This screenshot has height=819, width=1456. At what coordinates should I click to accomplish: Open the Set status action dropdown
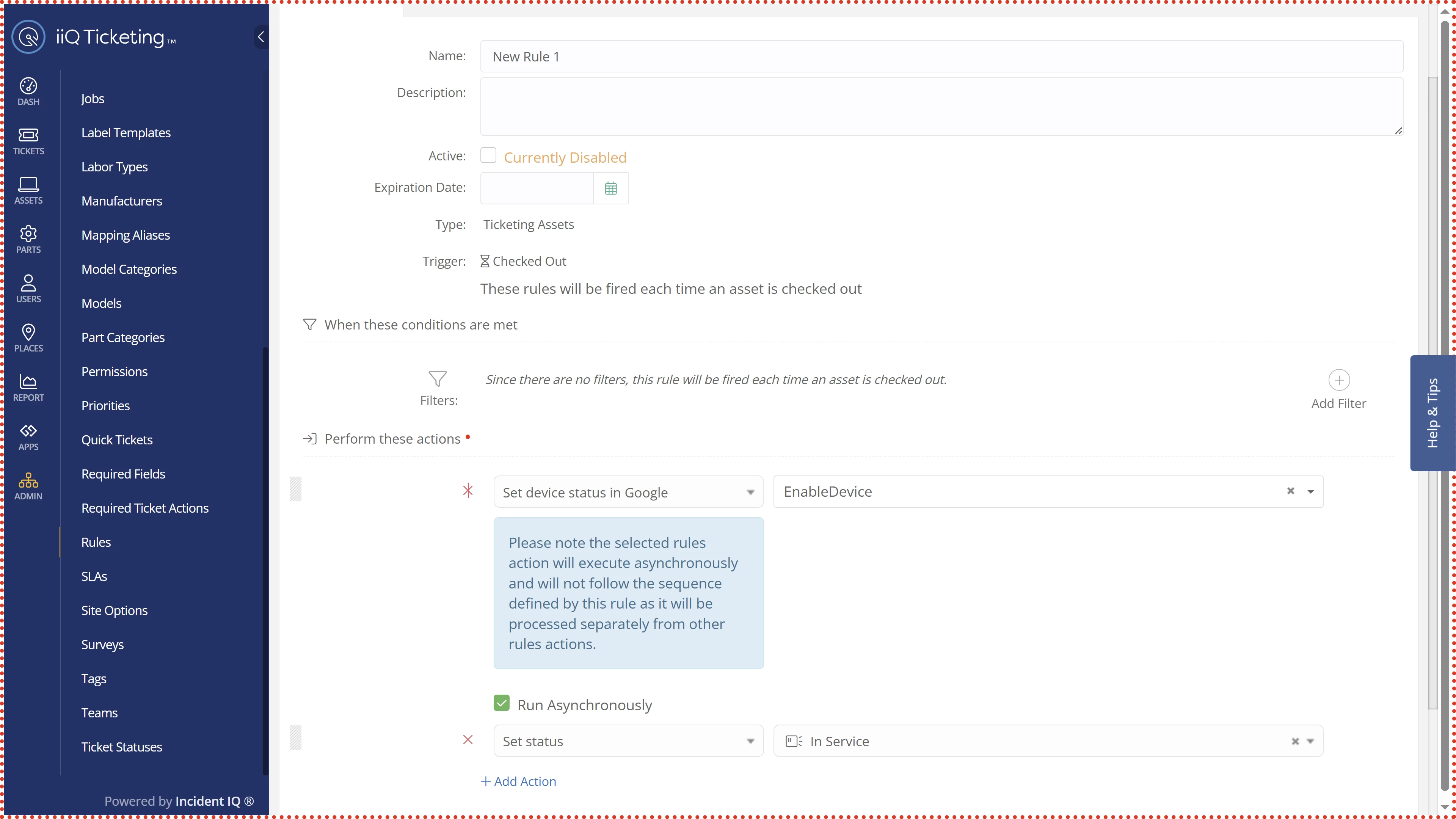coord(628,741)
